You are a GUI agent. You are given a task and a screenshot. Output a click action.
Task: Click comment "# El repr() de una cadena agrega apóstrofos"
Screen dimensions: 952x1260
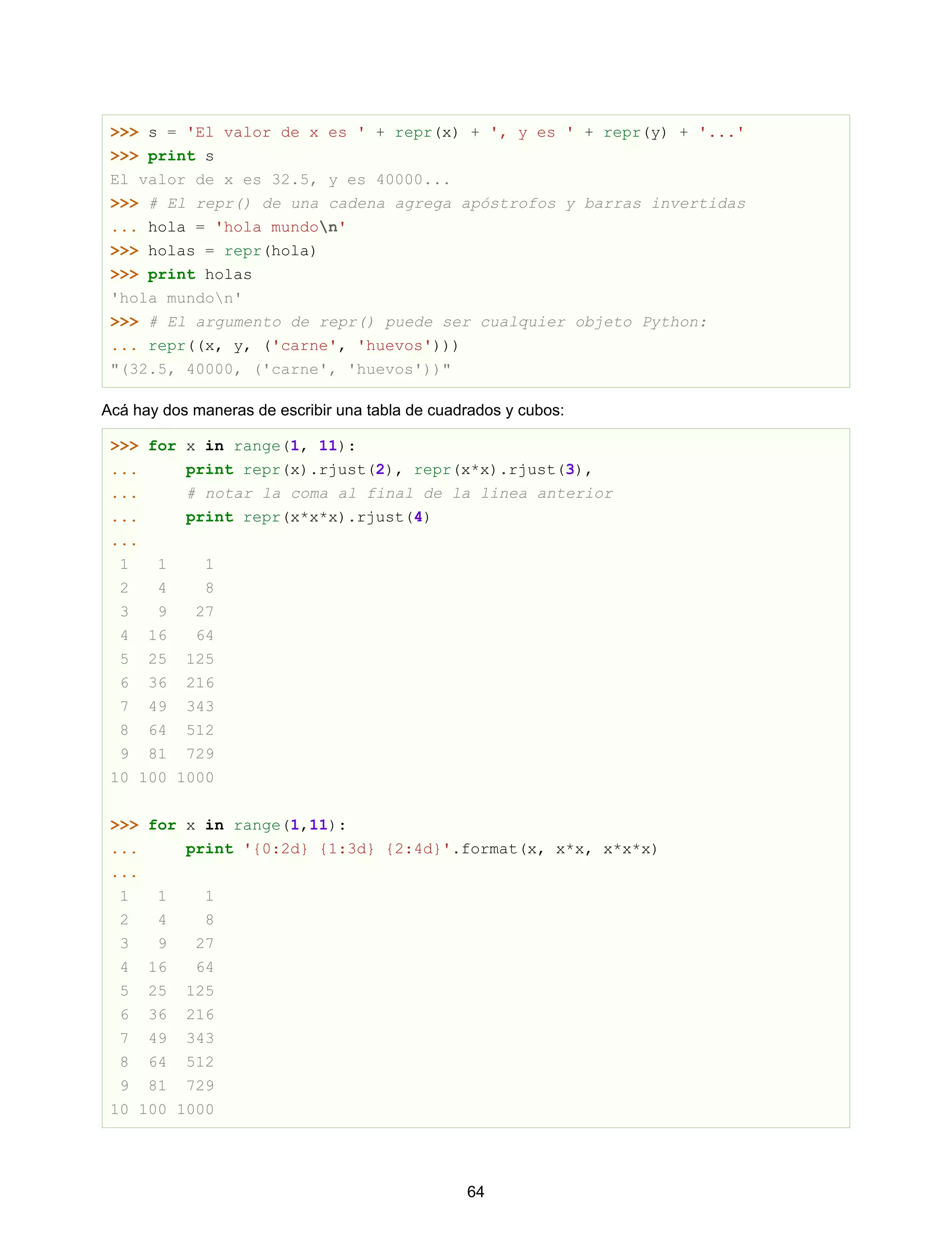[447, 204]
